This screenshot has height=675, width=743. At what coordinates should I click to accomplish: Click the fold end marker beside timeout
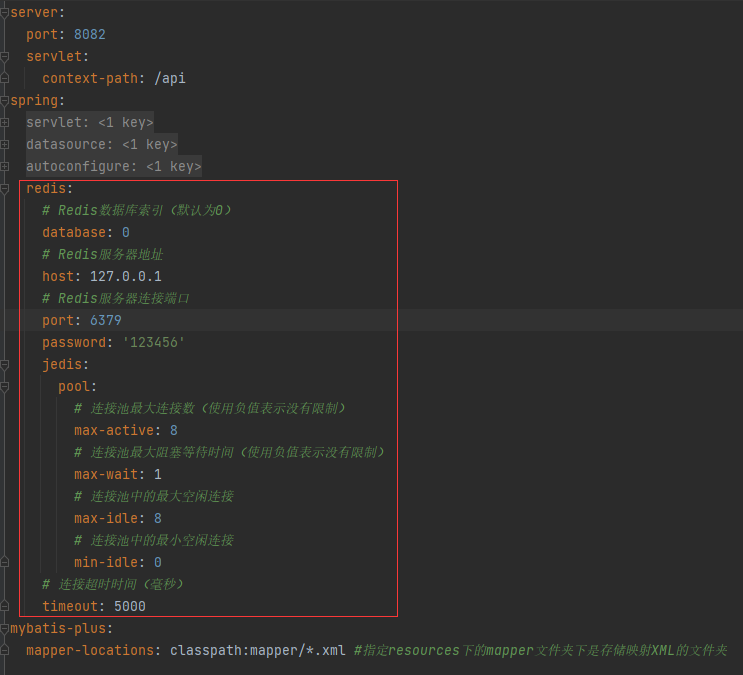[x=4, y=606]
